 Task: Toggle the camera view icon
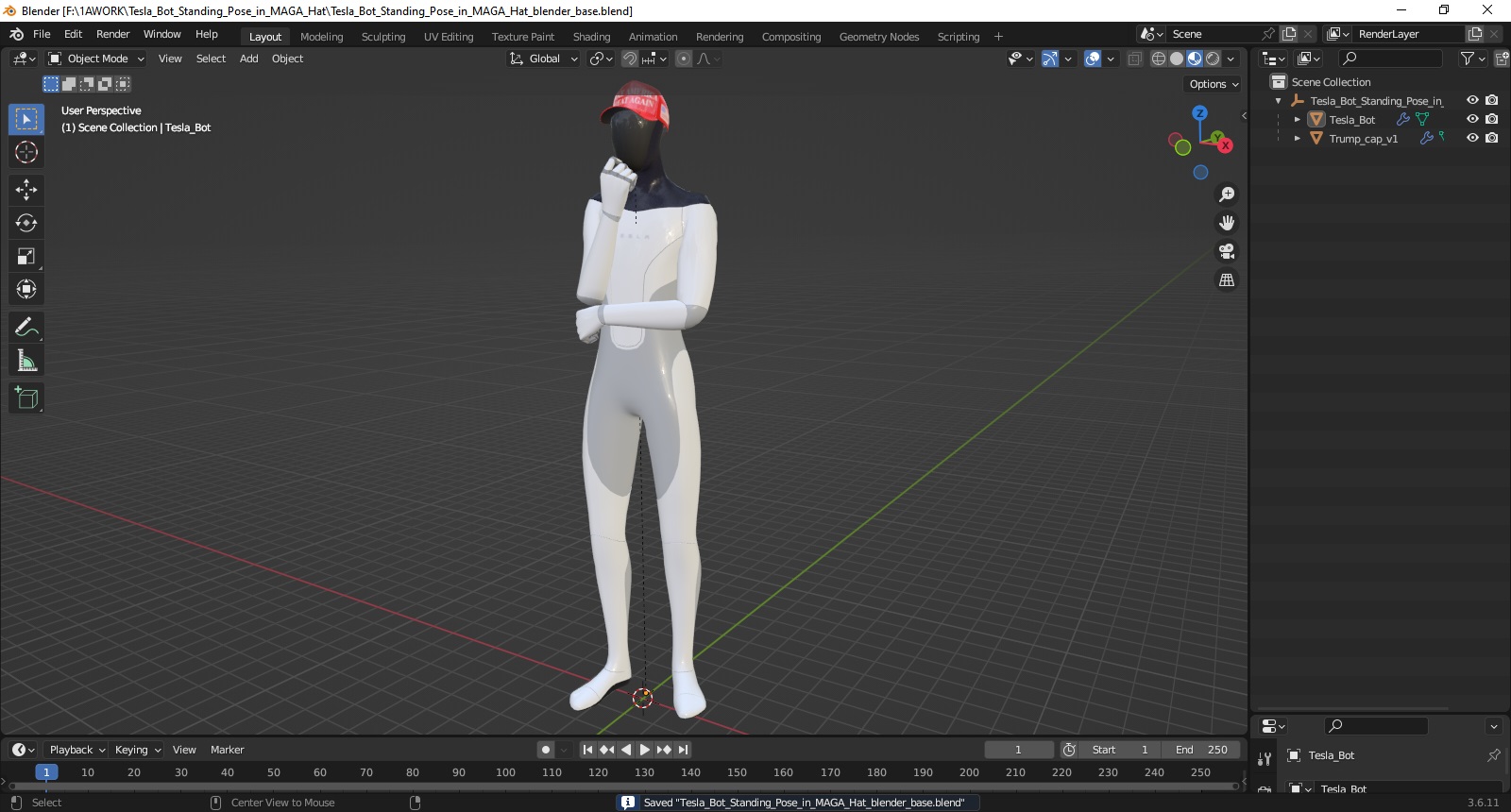pos(1227,251)
